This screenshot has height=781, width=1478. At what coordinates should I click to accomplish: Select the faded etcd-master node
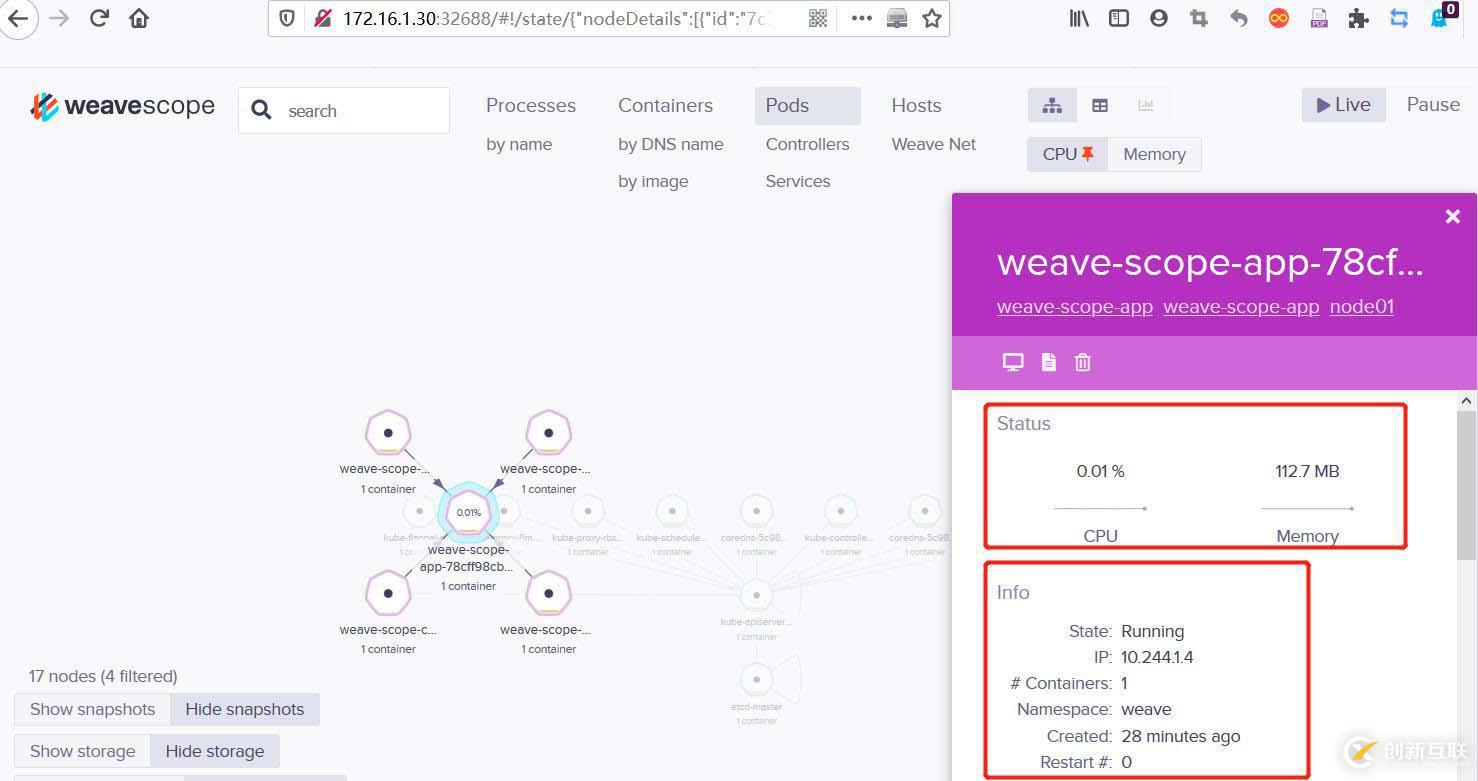pyautogui.click(x=757, y=679)
